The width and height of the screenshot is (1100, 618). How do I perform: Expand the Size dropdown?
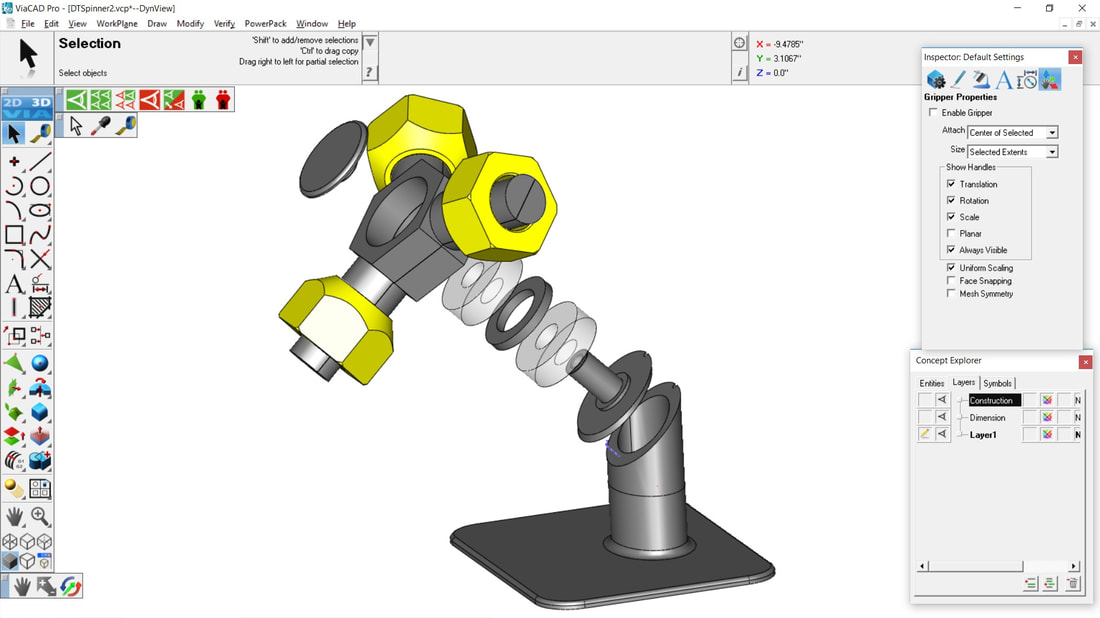pyautogui.click(x=1052, y=152)
